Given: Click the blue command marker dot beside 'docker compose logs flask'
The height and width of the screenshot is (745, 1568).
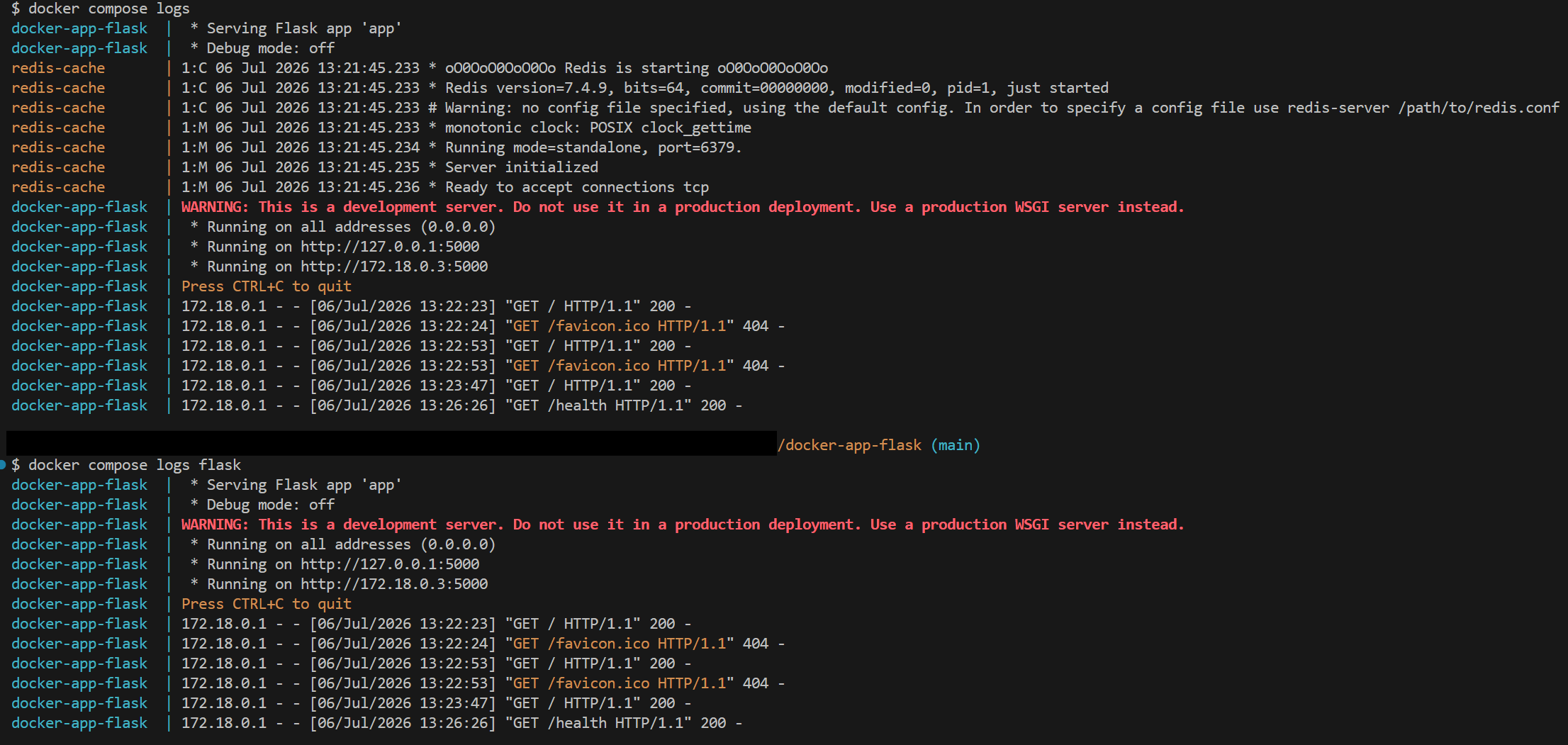Looking at the screenshot, I should click(x=3, y=465).
